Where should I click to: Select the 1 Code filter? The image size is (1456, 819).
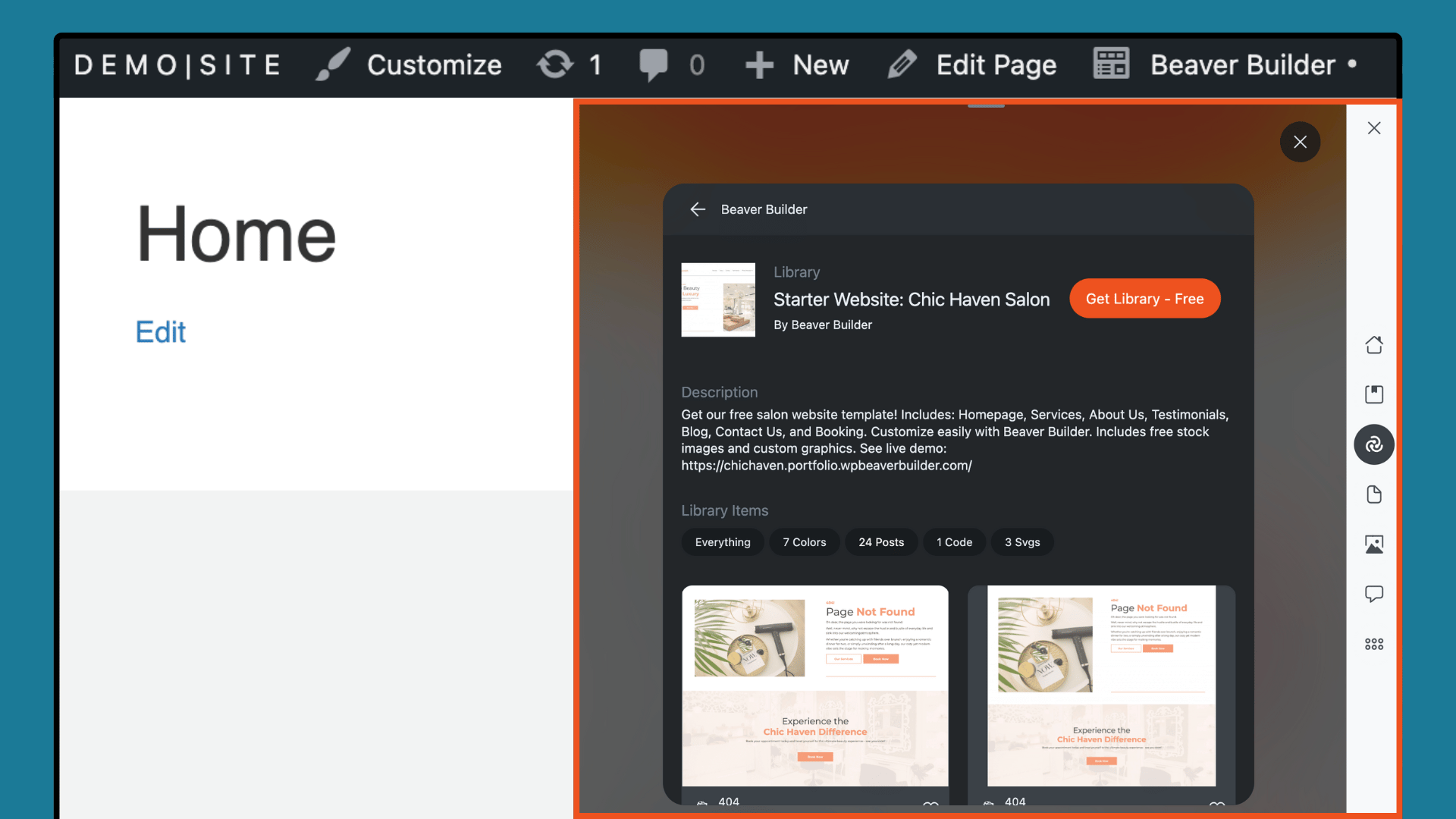pos(954,542)
